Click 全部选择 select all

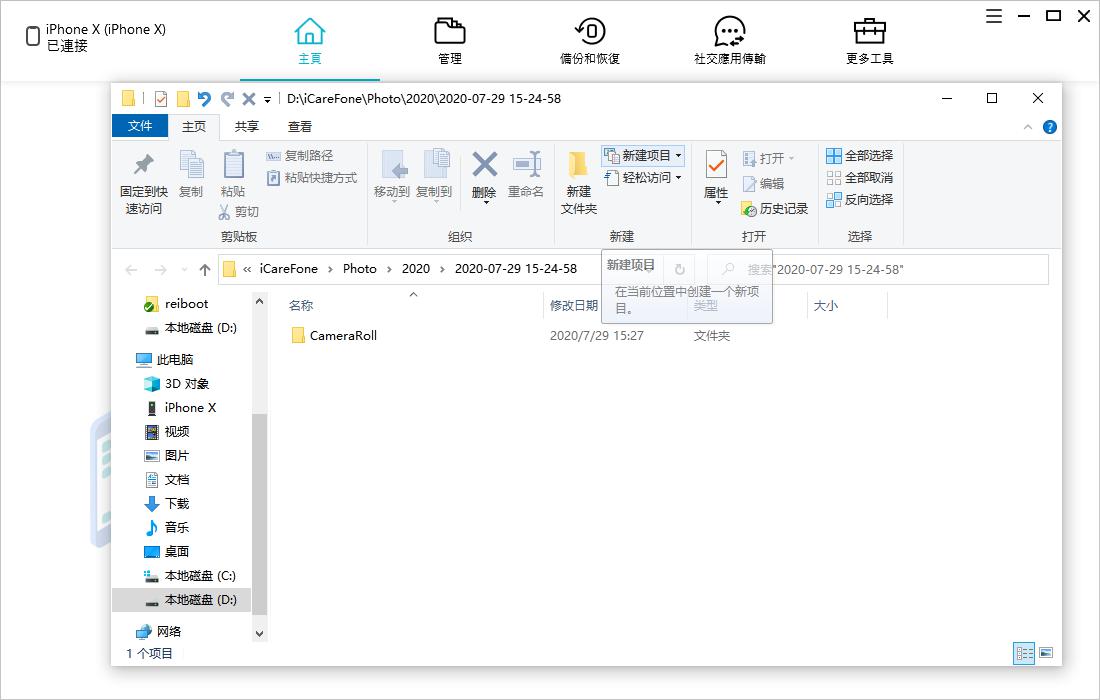click(859, 156)
